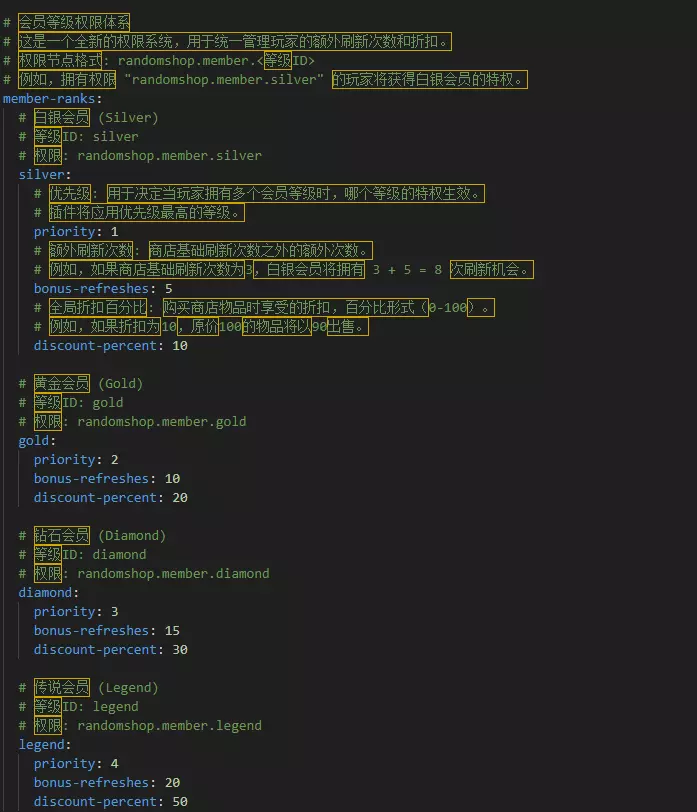This screenshot has width=697, height=812.
Task: Click 'discount-percent: 50' line
Action: pyautogui.click(x=110, y=802)
